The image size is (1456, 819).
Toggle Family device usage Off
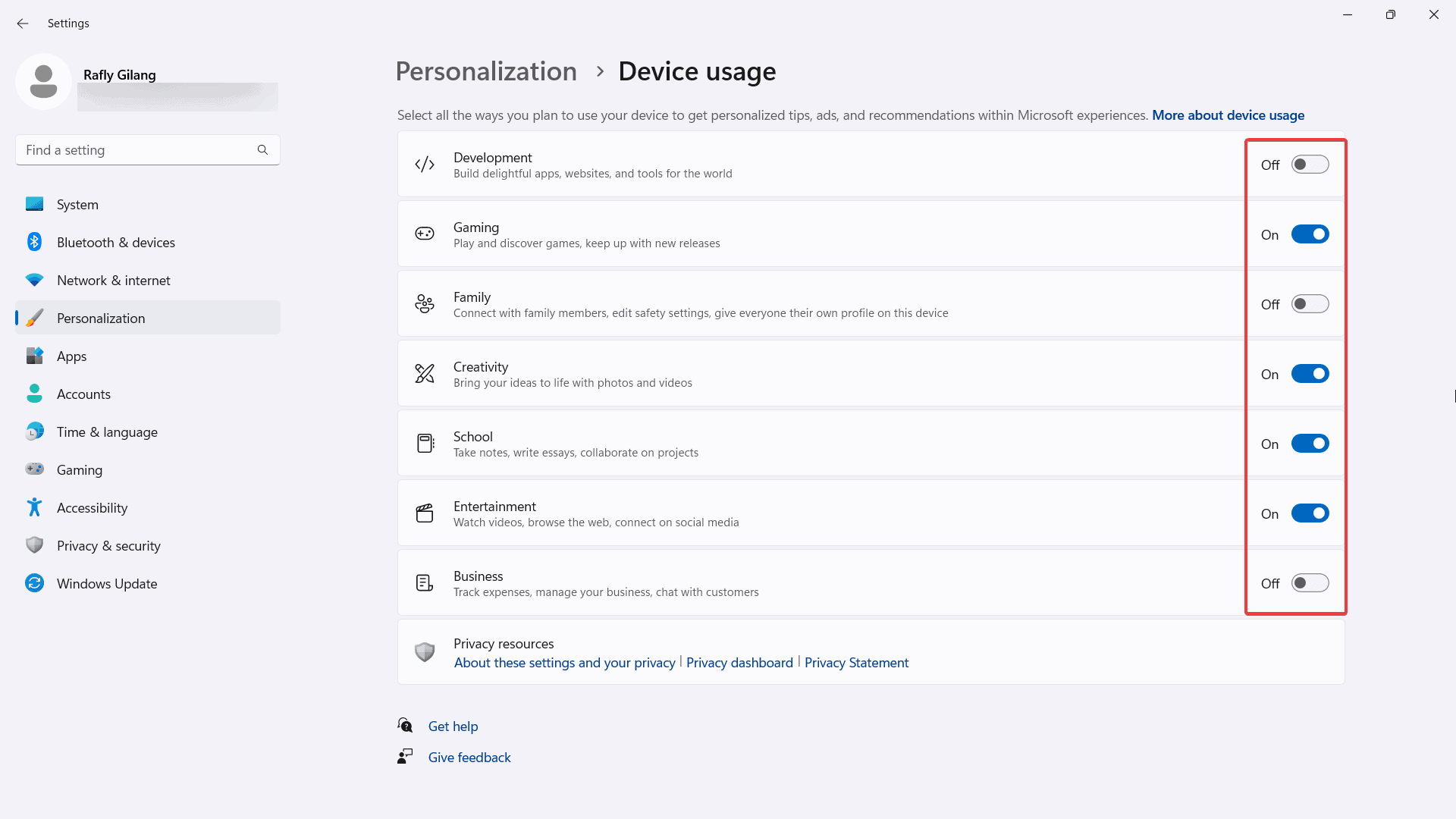coord(1310,304)
